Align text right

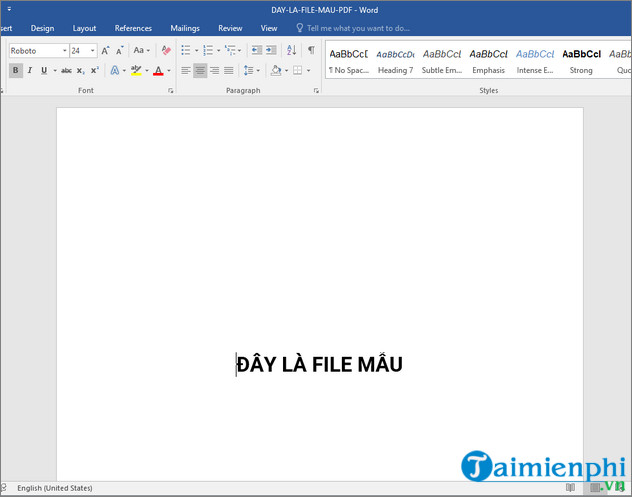214,71
